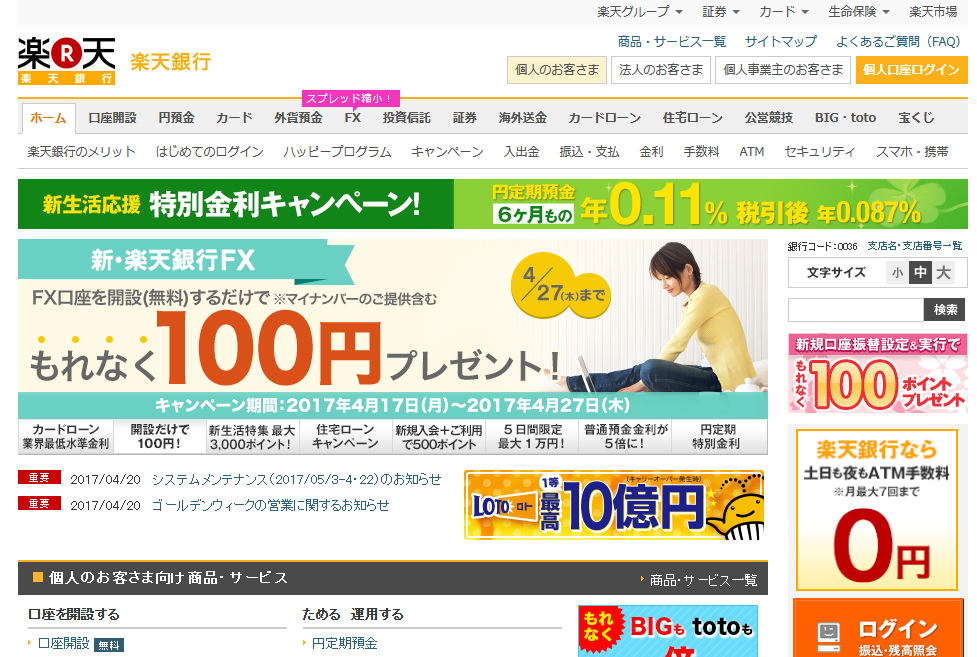Viewport: 977px width, 657px height.
Task: Open the 外貨預金 tab
Action: (298, 118)
